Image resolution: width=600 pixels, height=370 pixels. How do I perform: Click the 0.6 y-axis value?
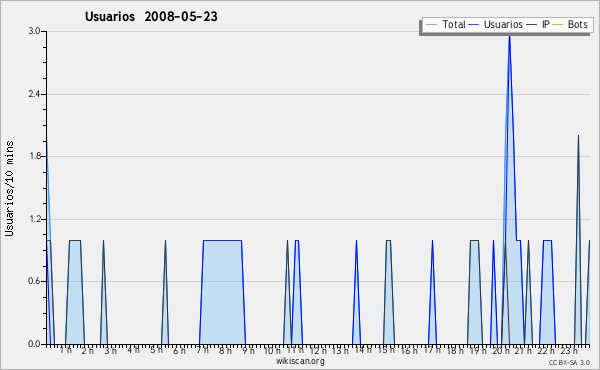[x=34, y=281]
